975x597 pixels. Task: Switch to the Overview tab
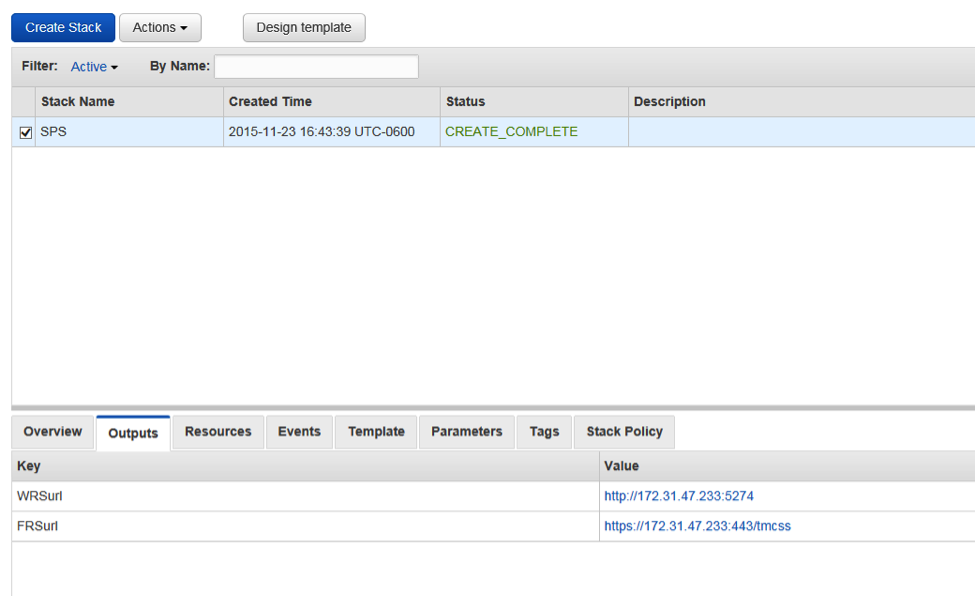pos(53,432)
